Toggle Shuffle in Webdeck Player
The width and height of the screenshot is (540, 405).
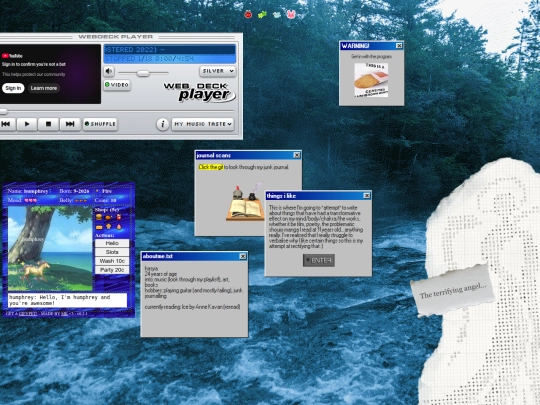(100, 124)
